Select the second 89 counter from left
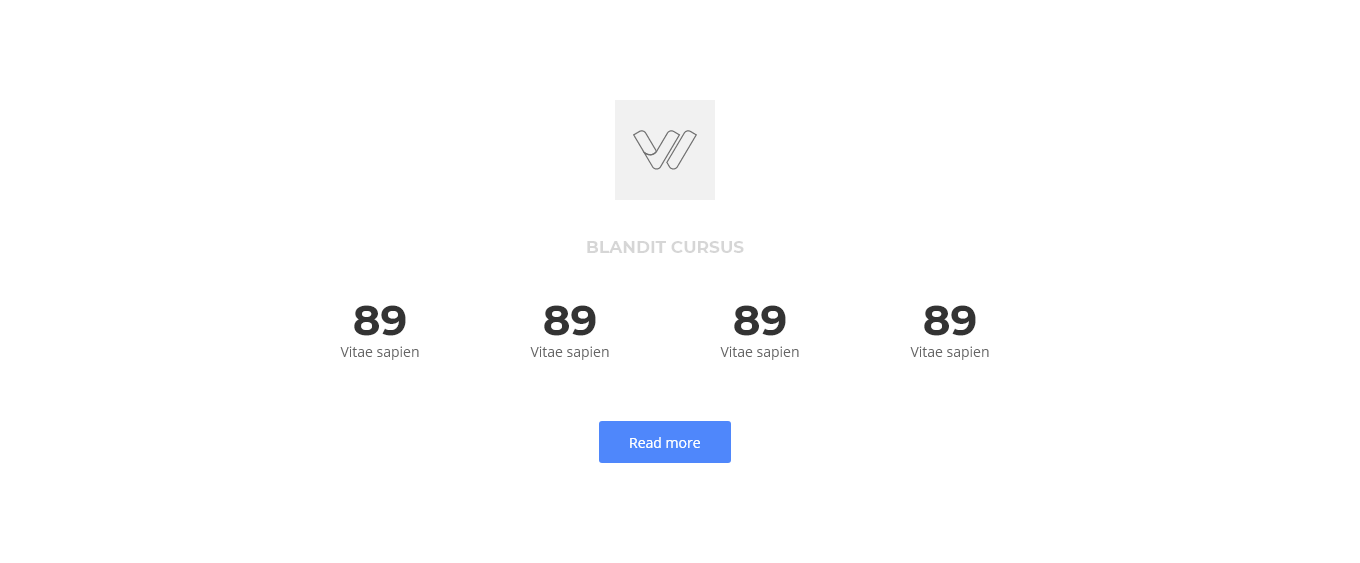Image resolution: width=1360 pixels, height=563 pixels. click(570, 321)
